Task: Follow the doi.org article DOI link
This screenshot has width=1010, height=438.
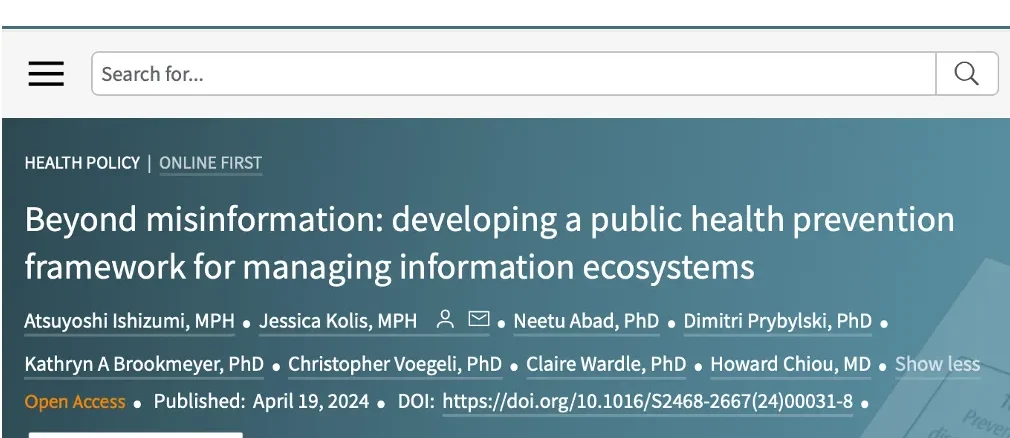Action: [x=647, y=402]
